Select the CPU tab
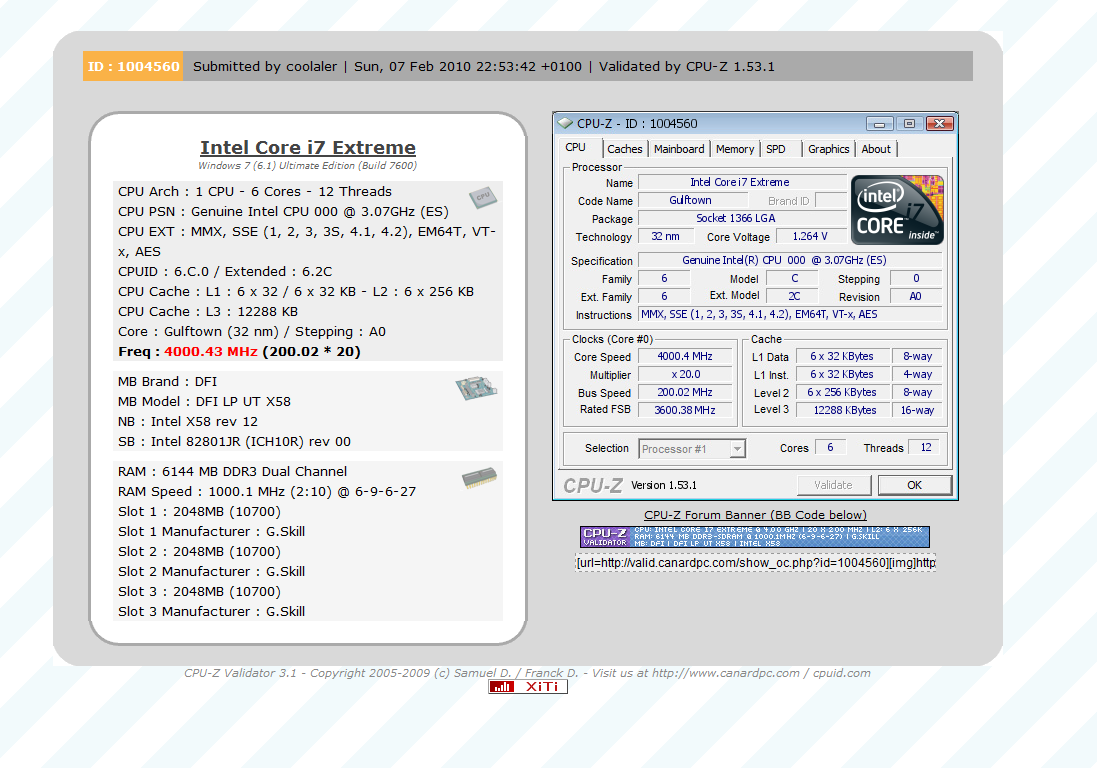Image resolution: width=1097 pixels, height=768 pixels. pyautogui.click(x=576, y=148)
